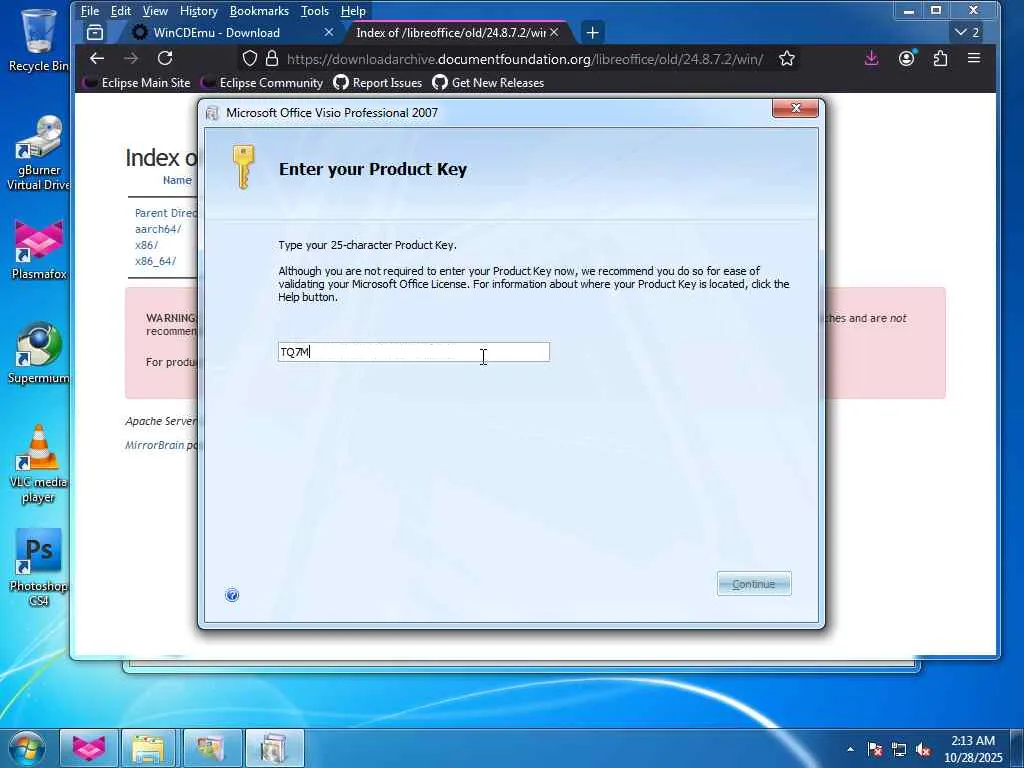Click the File Explorer taskbar button
The height and width of the screenshot is (768, 1024).
pyautogui.click(x=148, y=748)
